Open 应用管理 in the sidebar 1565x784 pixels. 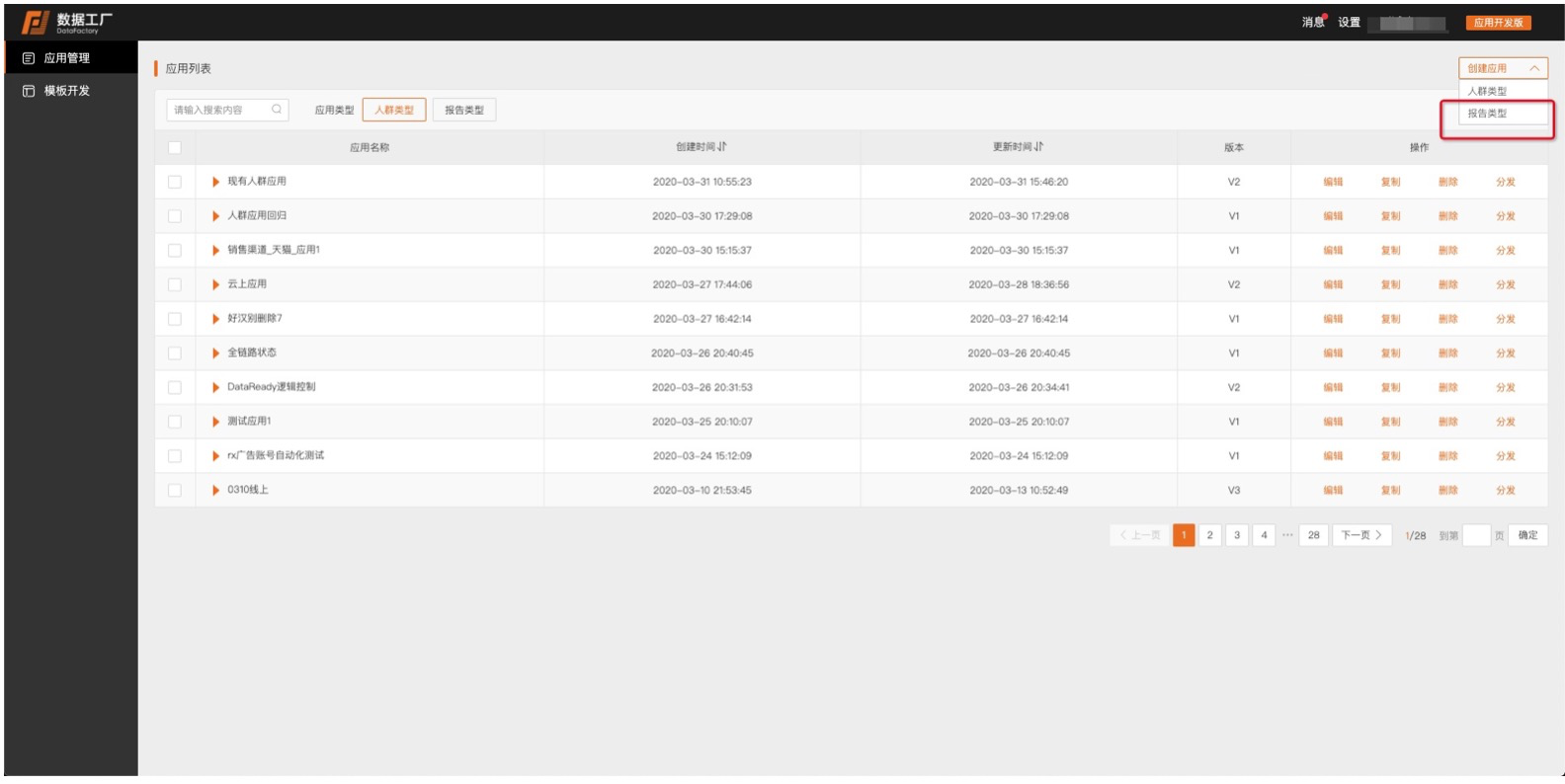[71, 58]
